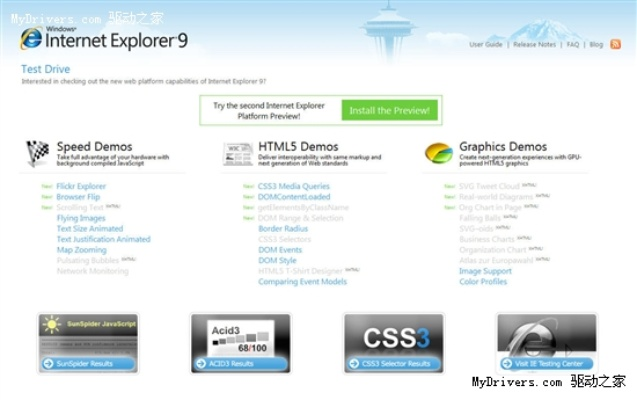Click the HTML5 Demos W3C icon

click(x=238, y=153)
